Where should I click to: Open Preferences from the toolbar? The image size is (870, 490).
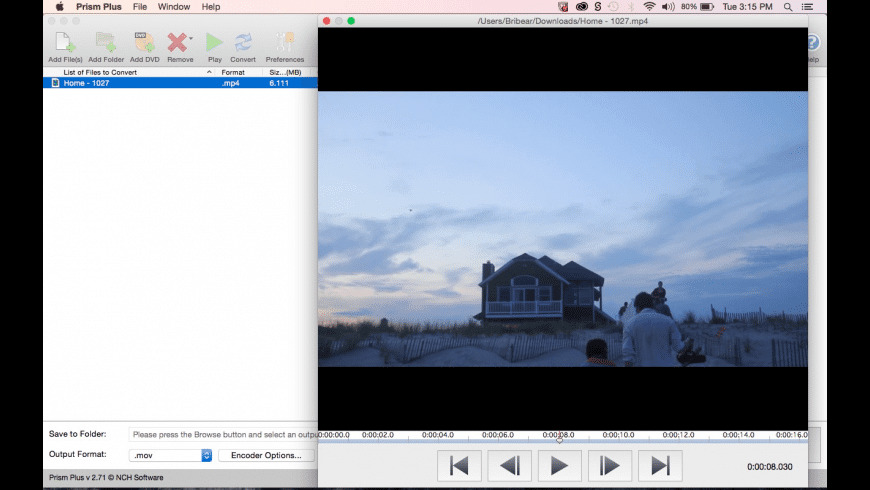(x=284, y=43)
